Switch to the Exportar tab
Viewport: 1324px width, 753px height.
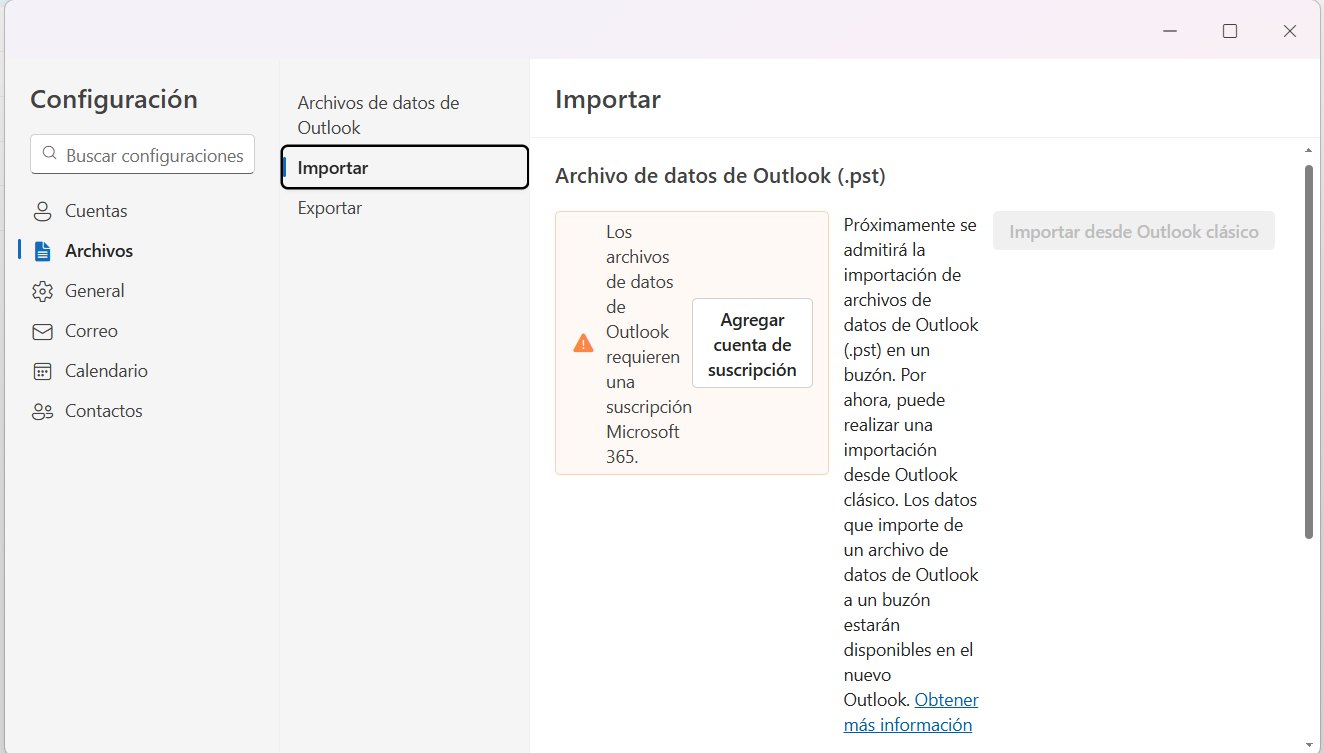[330, 207]
